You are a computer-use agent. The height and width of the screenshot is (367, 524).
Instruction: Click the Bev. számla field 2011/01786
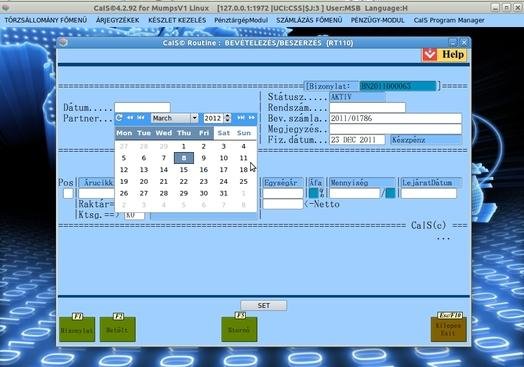click(x=396, y=118)
